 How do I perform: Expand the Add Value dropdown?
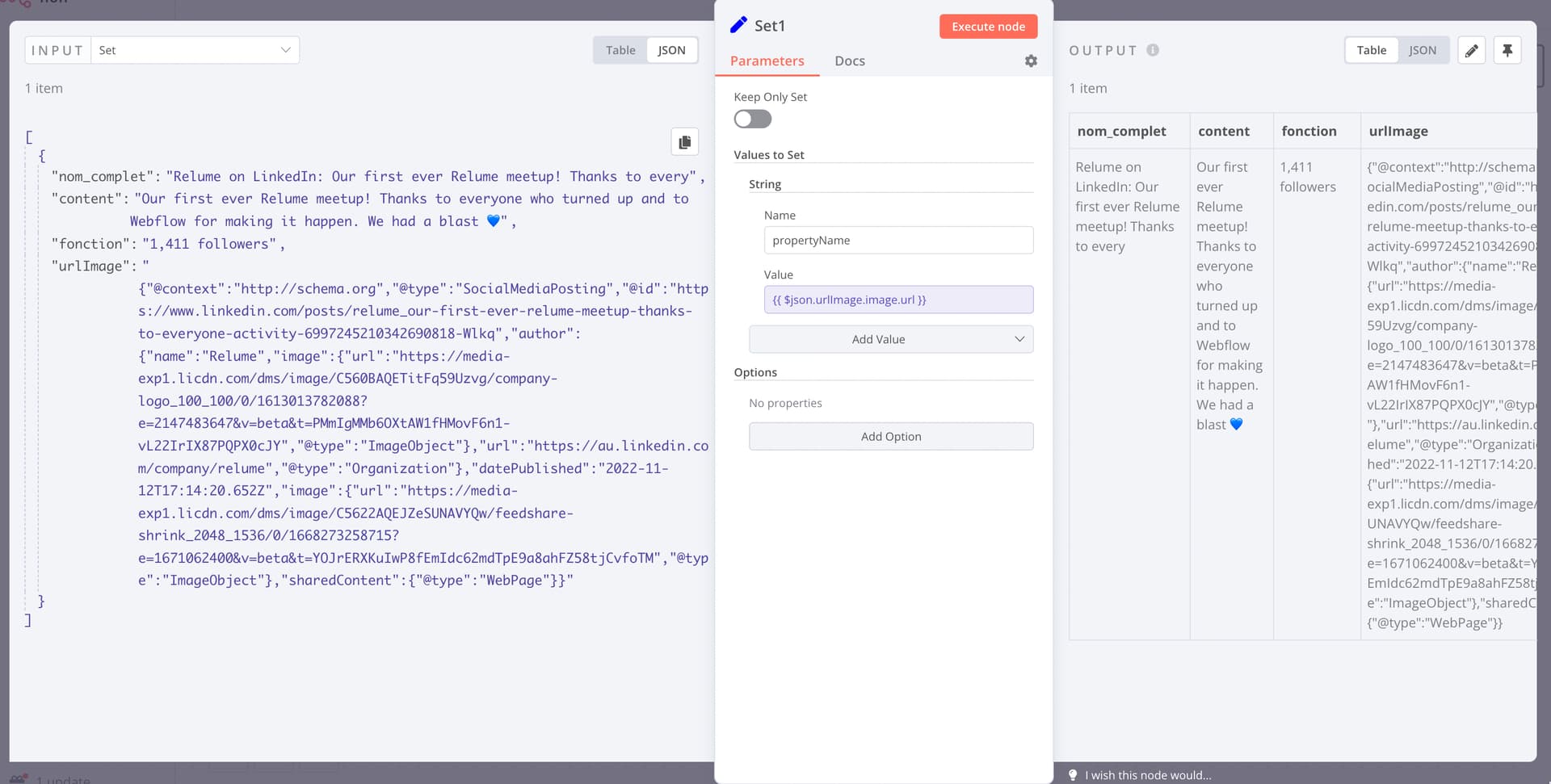click(890, 339)
